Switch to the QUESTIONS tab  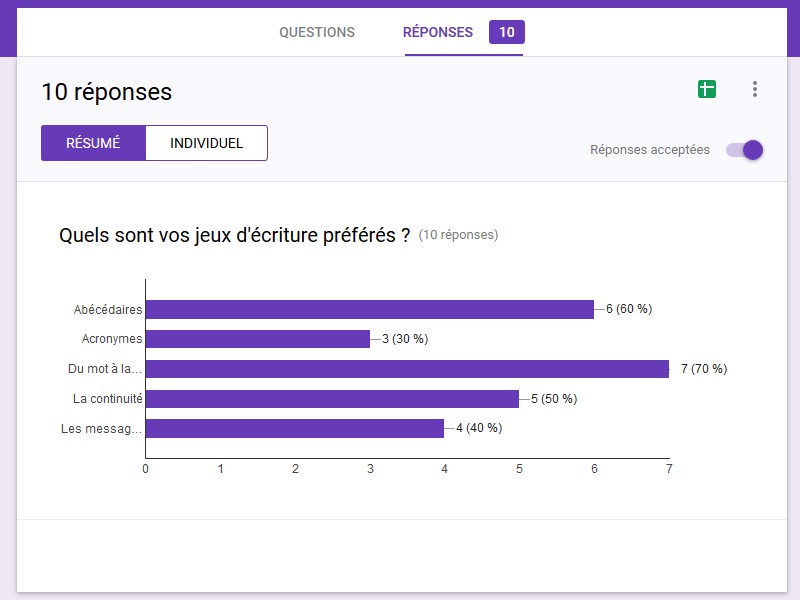[317, 32]
